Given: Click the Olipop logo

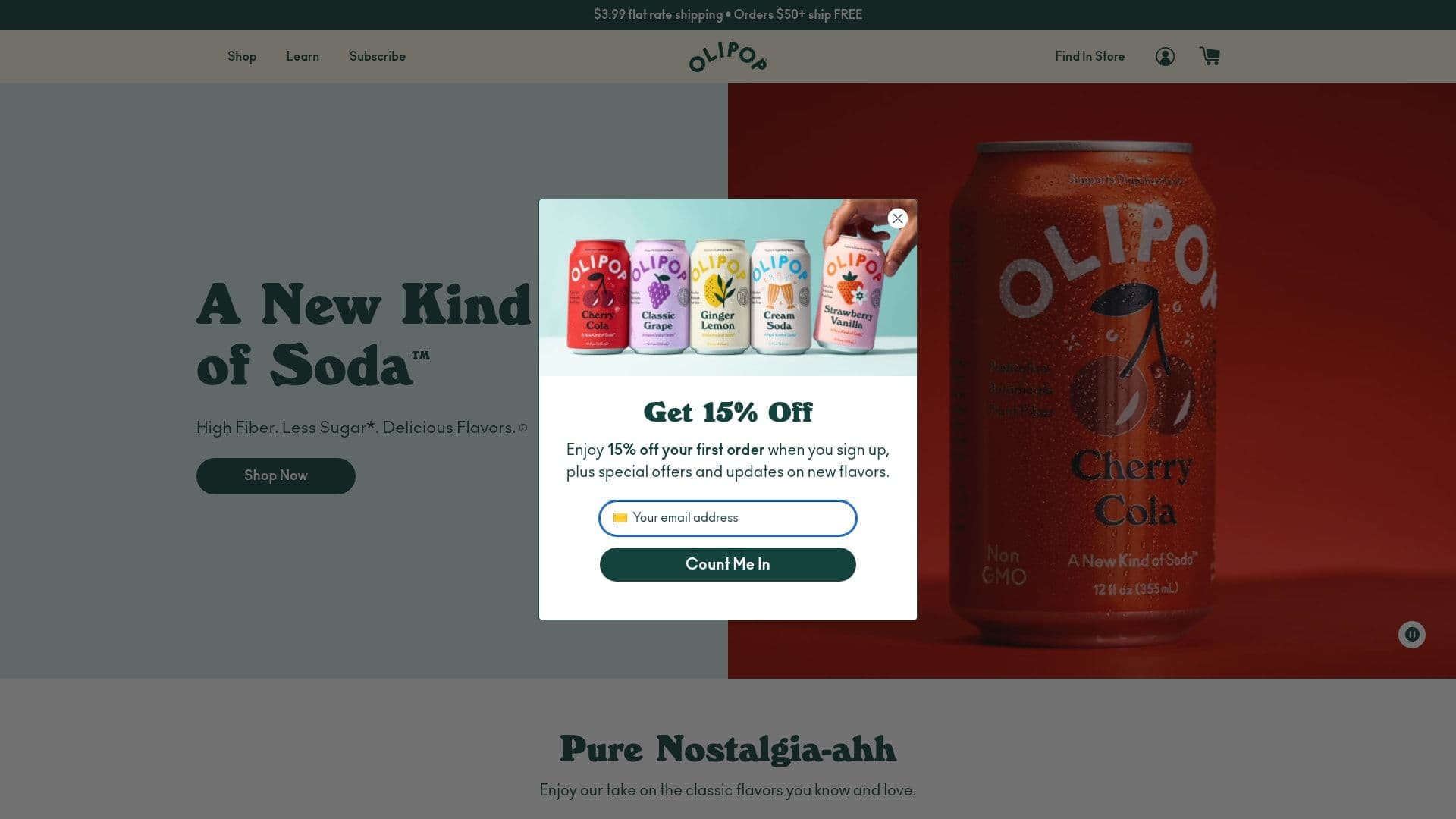Looking at the screenshot, I should [x=728, y=57].
